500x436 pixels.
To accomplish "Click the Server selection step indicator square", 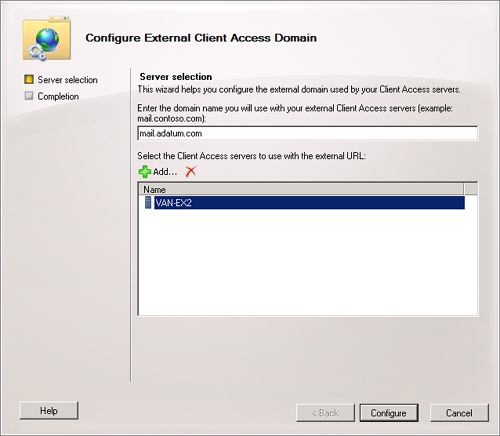I will (x=29, y=79).
